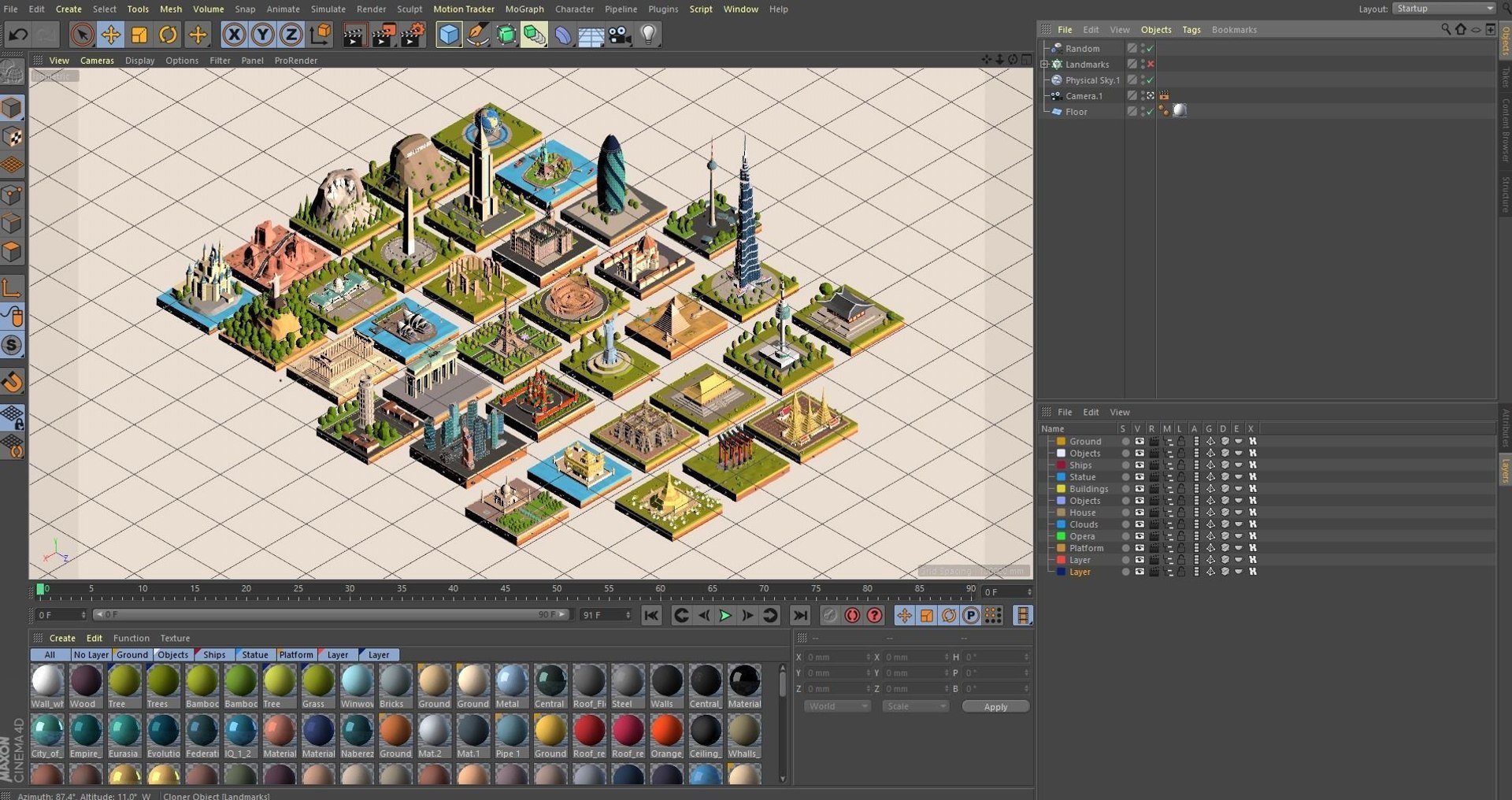Select the Orange material thumbnail

pos(666,736)
